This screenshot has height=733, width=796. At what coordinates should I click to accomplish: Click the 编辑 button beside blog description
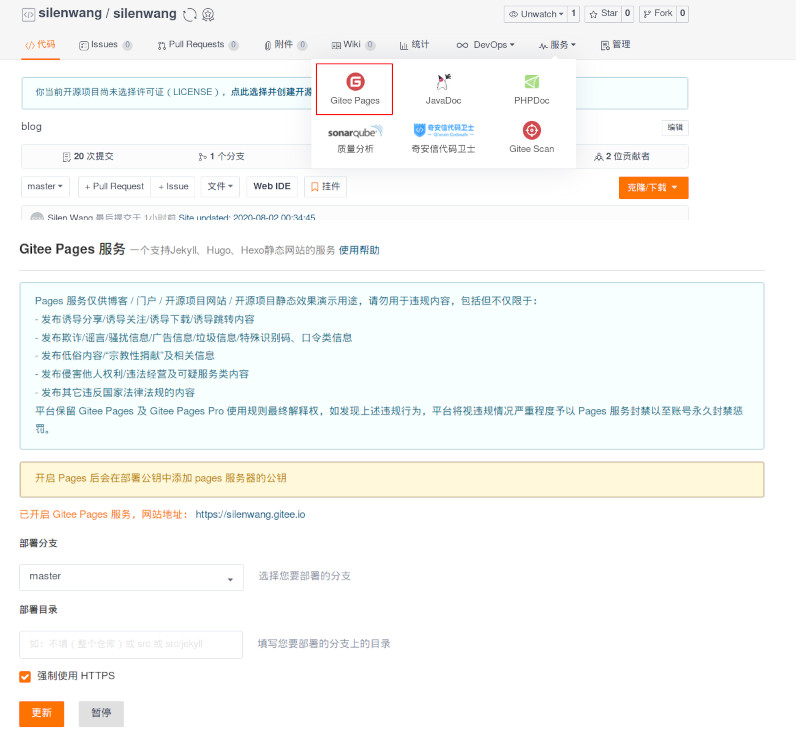[675, 127]
